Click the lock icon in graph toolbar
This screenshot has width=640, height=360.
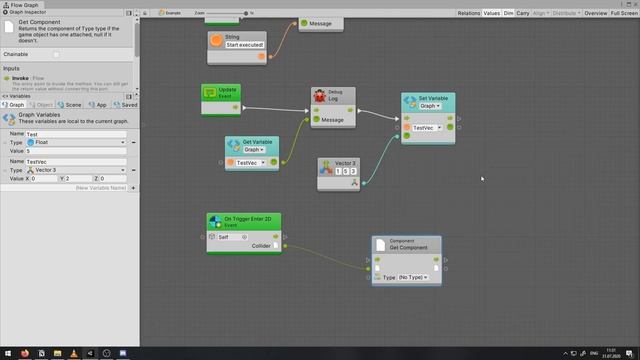pos(145,13)
